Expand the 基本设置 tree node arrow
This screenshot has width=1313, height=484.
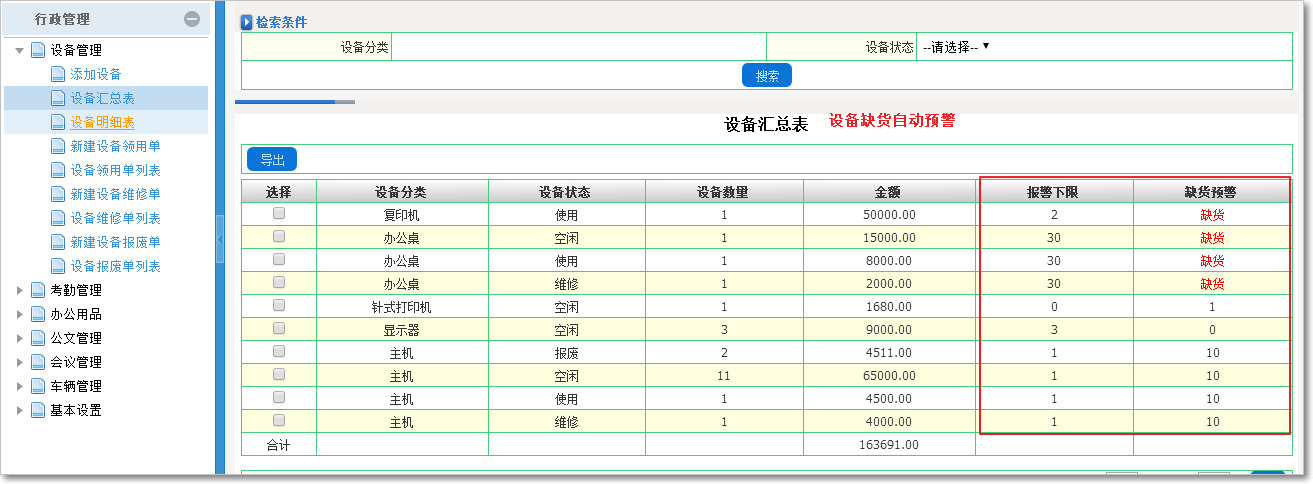19,410
